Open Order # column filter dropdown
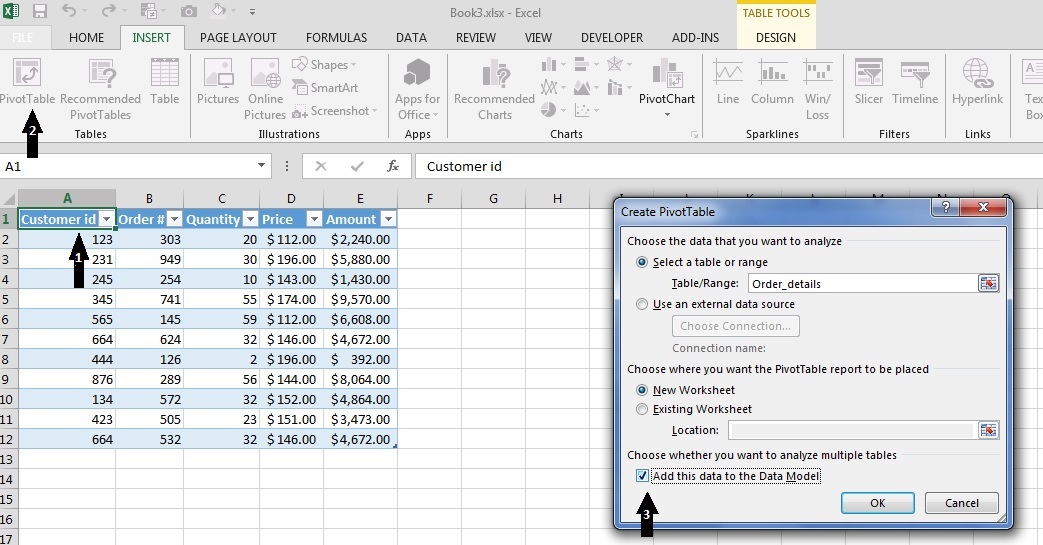Screen dimensions: 1043x545 pyautogui.click(x=174, y=219)
